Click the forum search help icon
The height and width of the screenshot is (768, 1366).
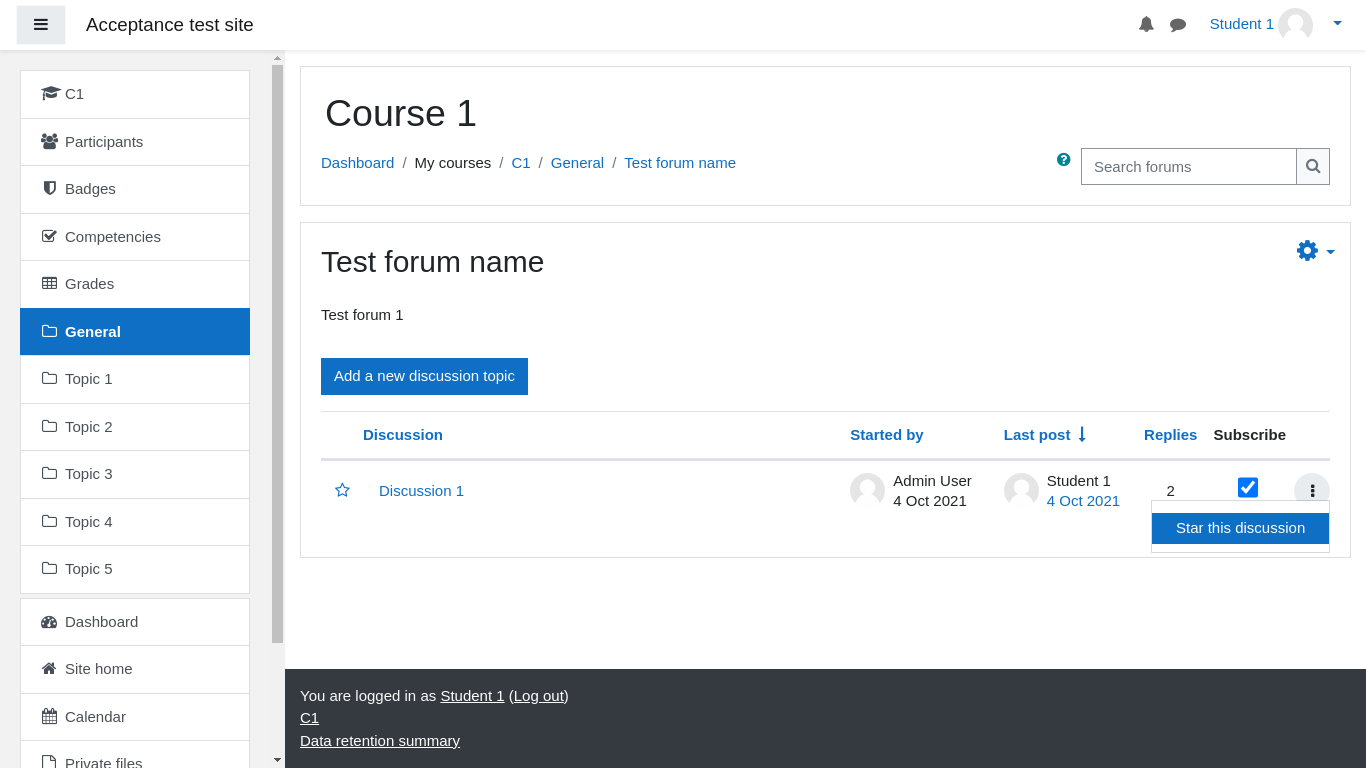tap(1064, 159)
